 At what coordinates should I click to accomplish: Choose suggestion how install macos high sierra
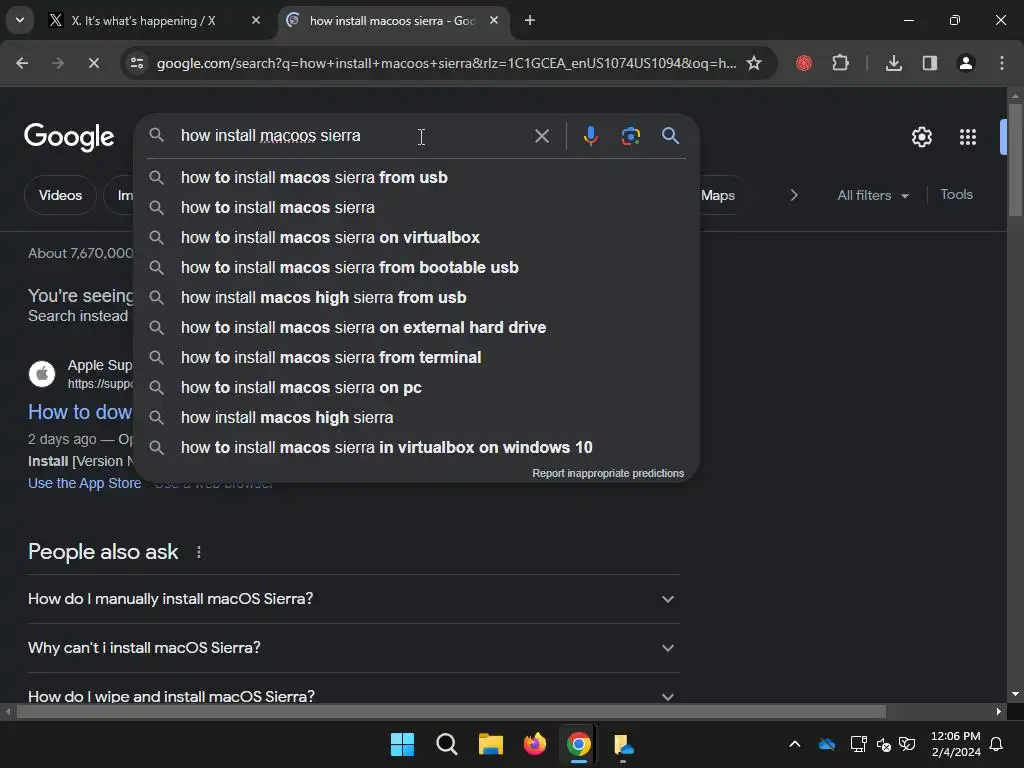click(416, 418)
